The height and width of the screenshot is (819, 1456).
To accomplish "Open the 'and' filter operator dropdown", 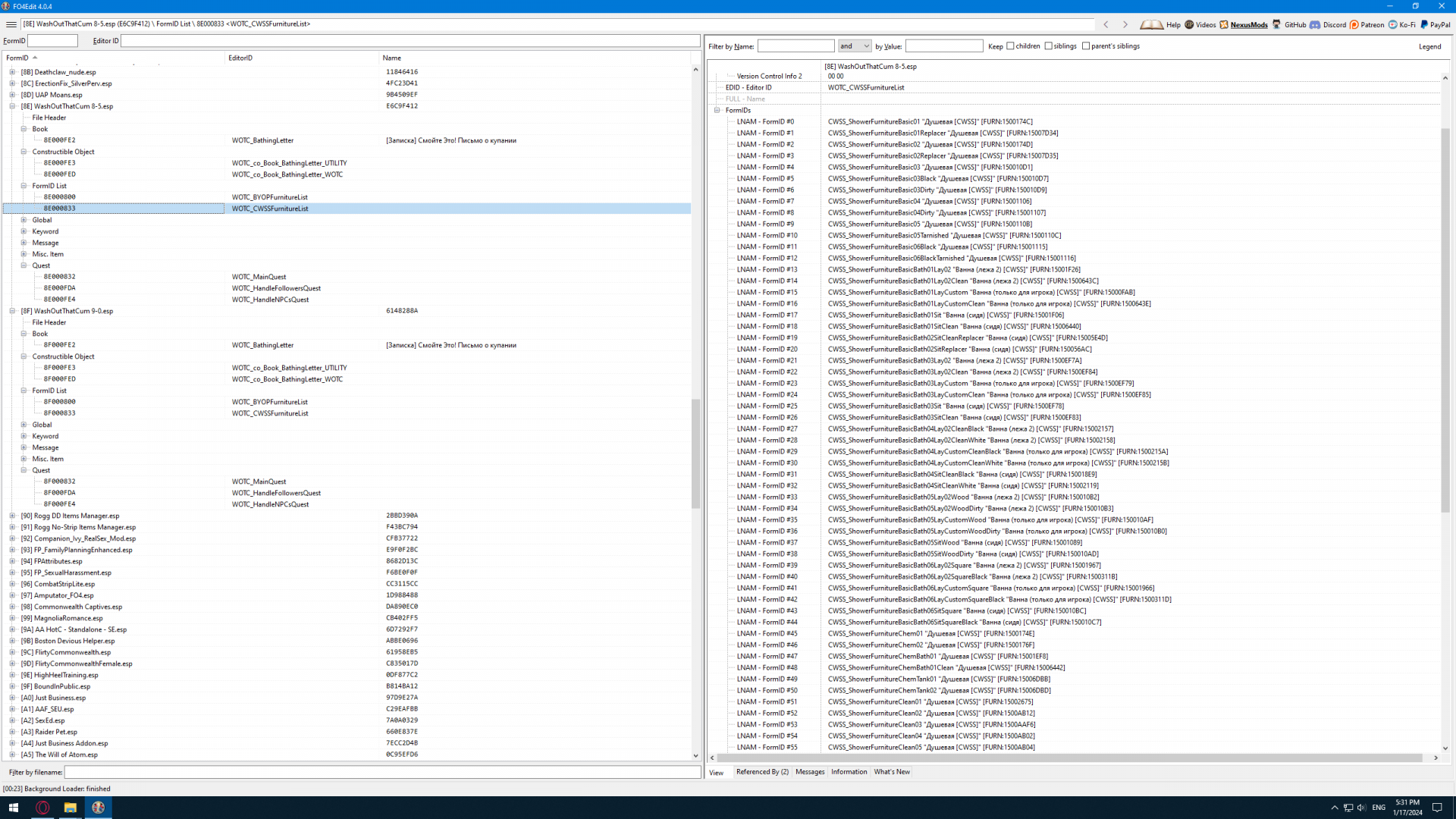I will pos(855,46).
